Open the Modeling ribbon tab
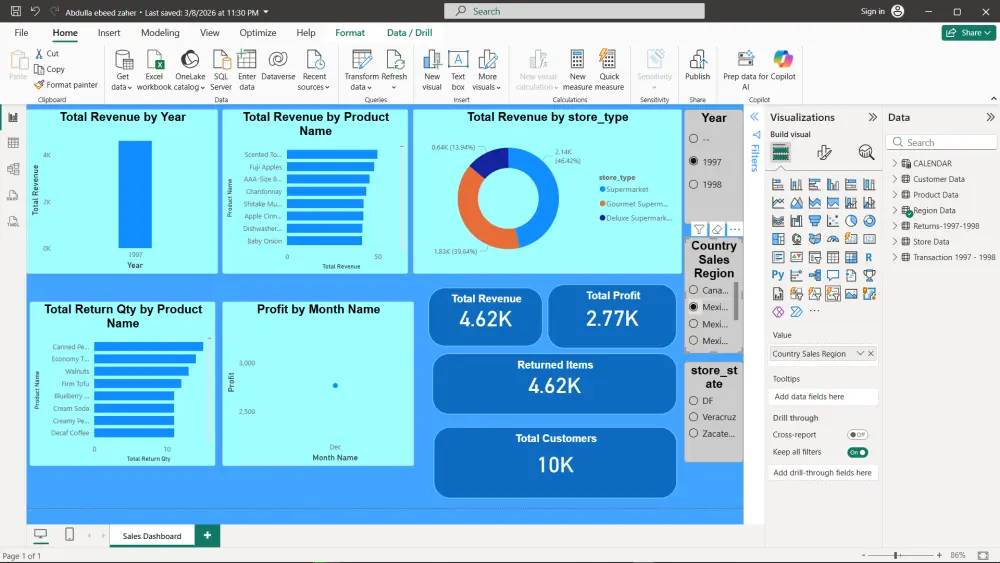Screen dimensions: 1000x563 [x=160, y=33]
